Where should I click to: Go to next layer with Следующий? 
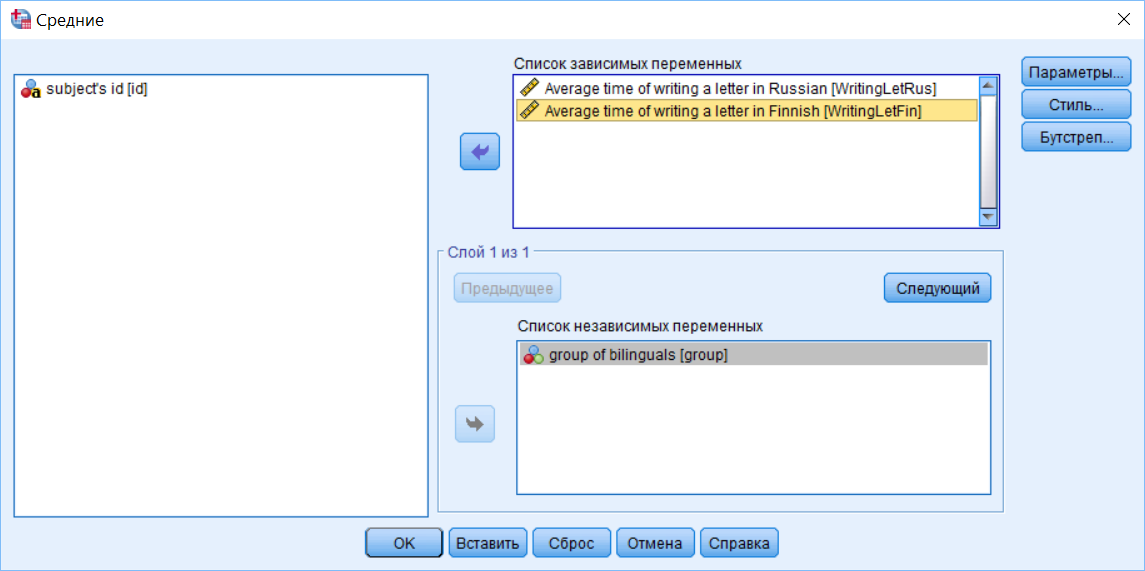click(x=938, y=288)
